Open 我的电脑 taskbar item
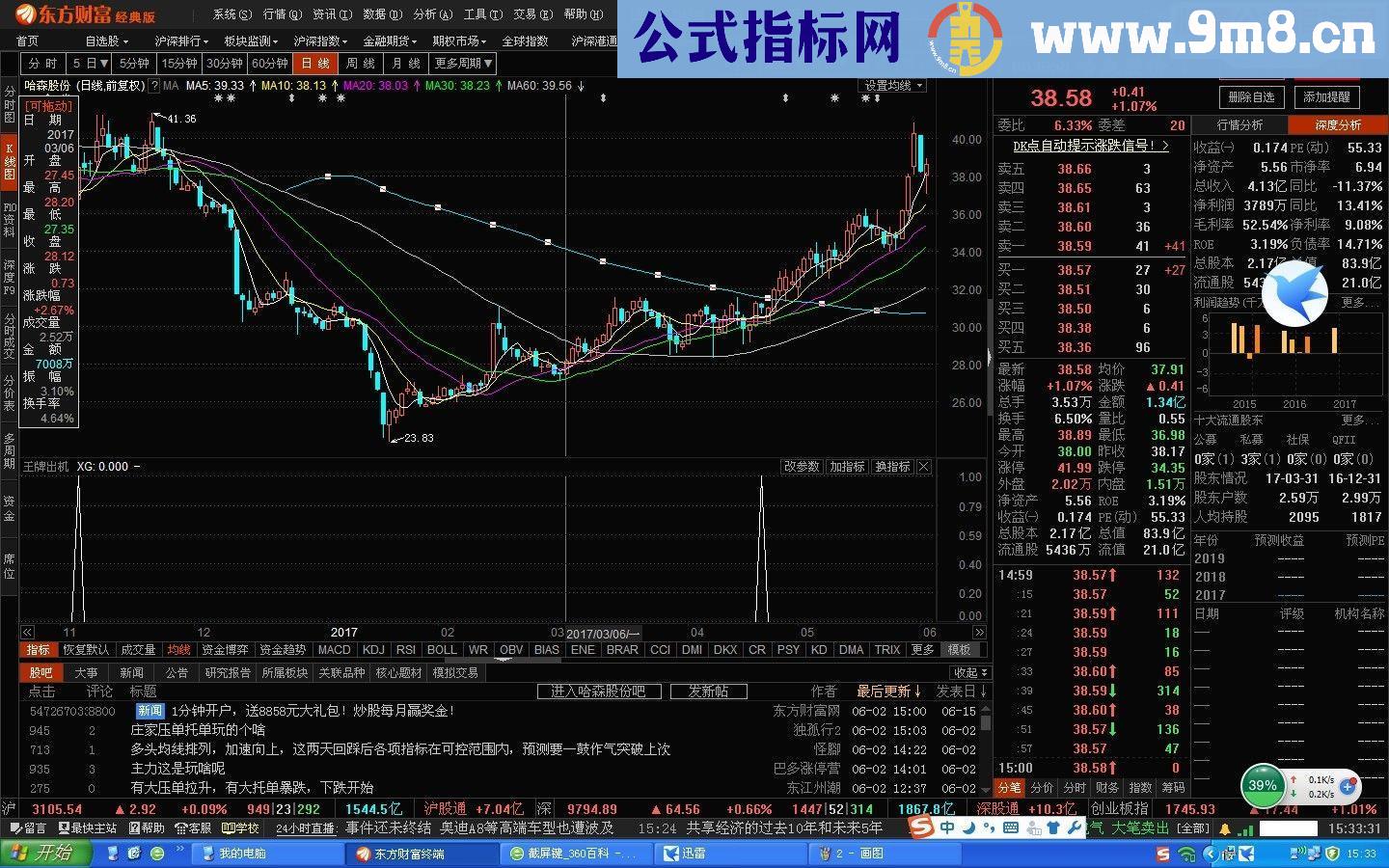The height and width of the screenshot is (868, 1389). coord(267,854)
